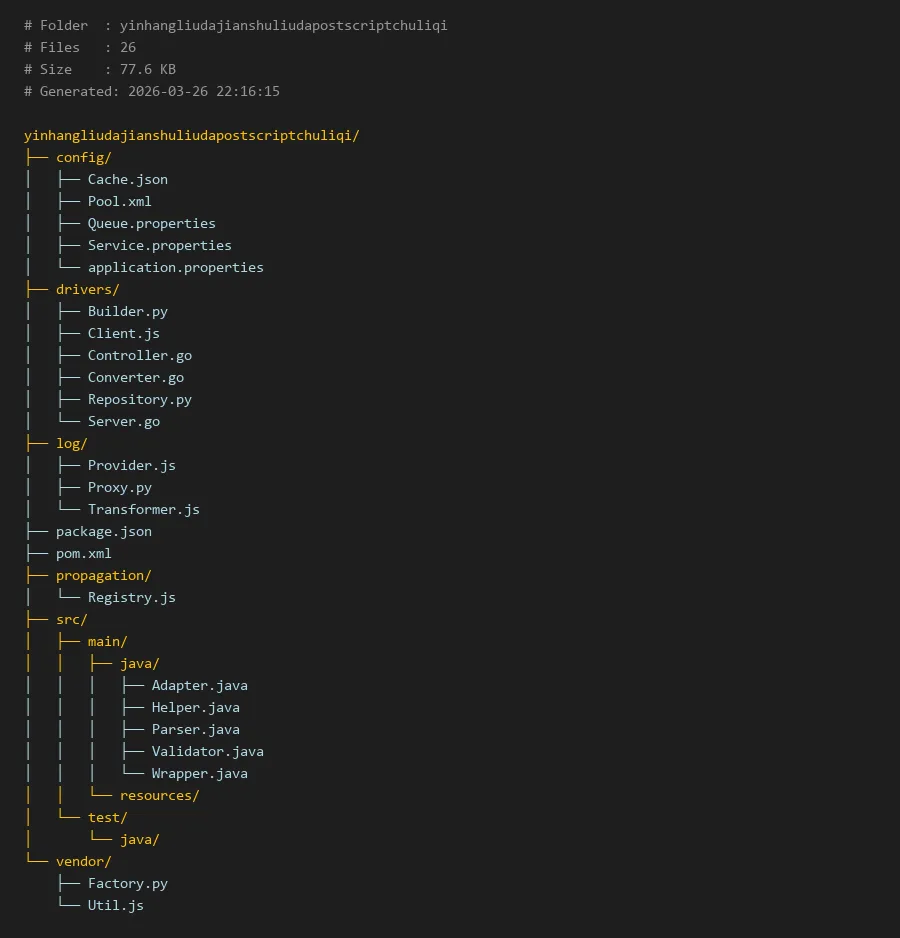The image size is (900, 938).
Task: Select the application.properties file
Action: point(175,268)
